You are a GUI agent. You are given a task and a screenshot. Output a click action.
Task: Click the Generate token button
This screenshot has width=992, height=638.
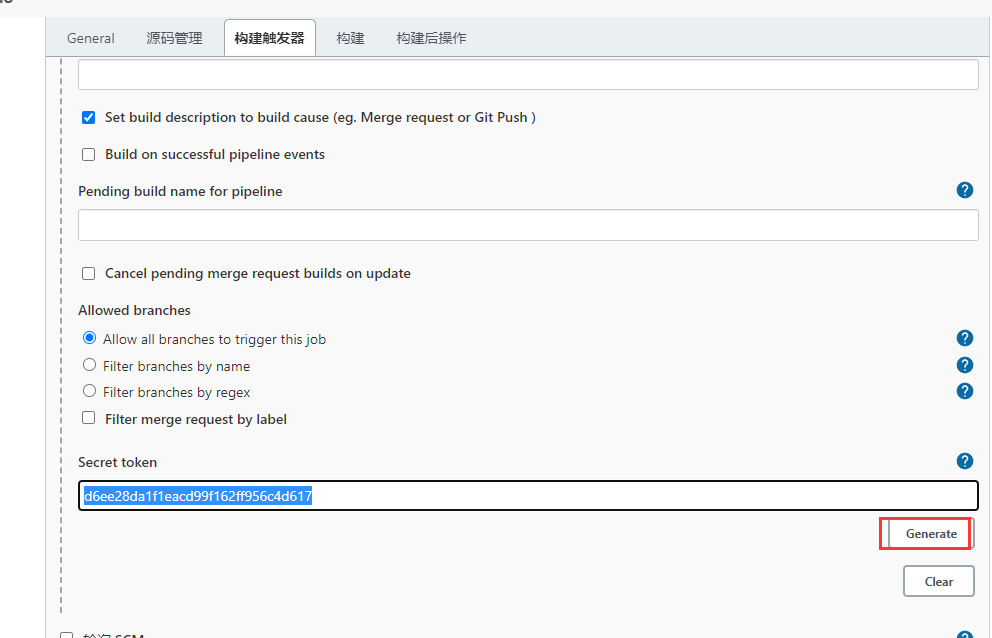pos(931,534)
